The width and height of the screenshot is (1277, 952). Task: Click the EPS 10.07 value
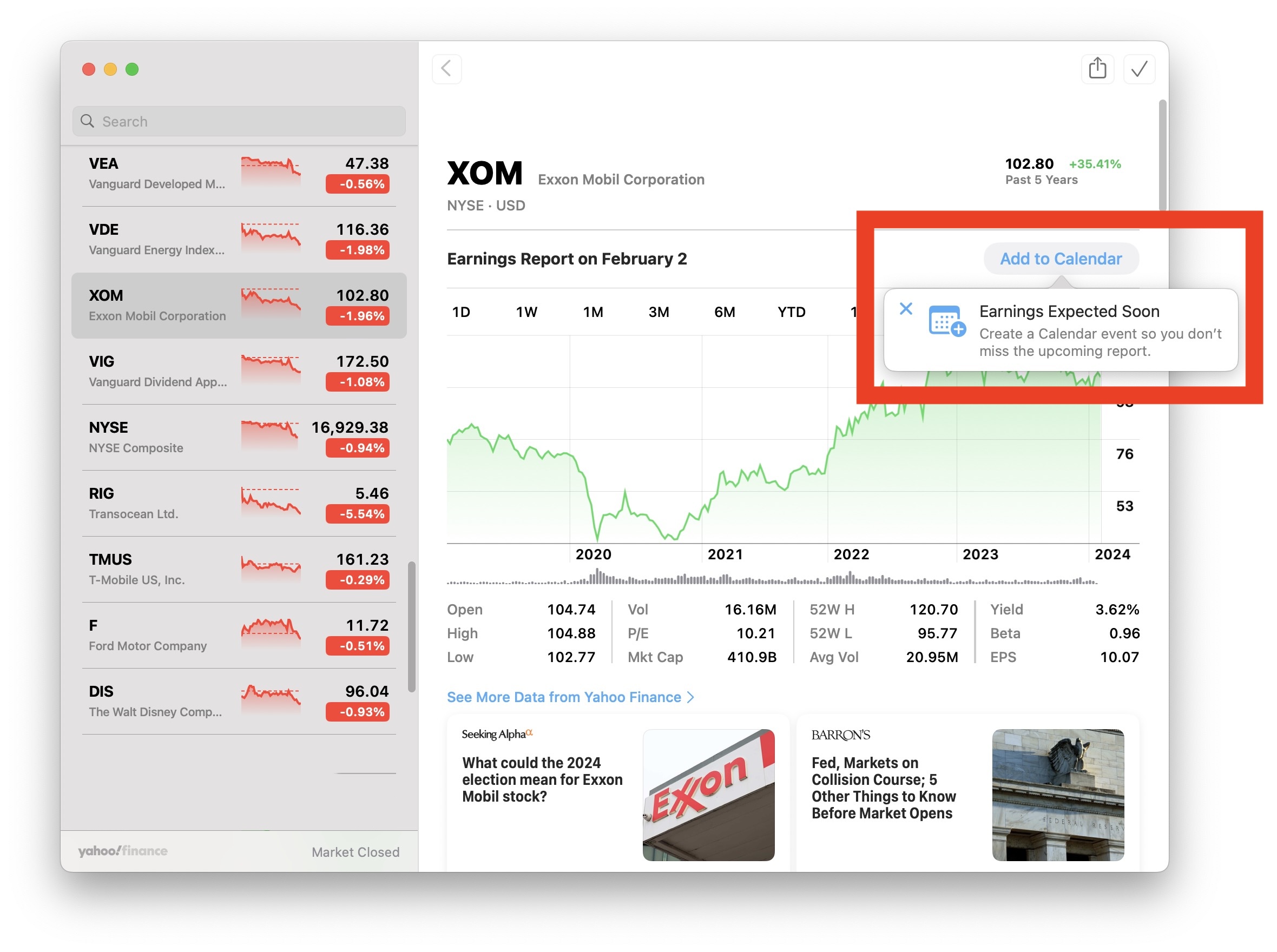coord(1119,657)
